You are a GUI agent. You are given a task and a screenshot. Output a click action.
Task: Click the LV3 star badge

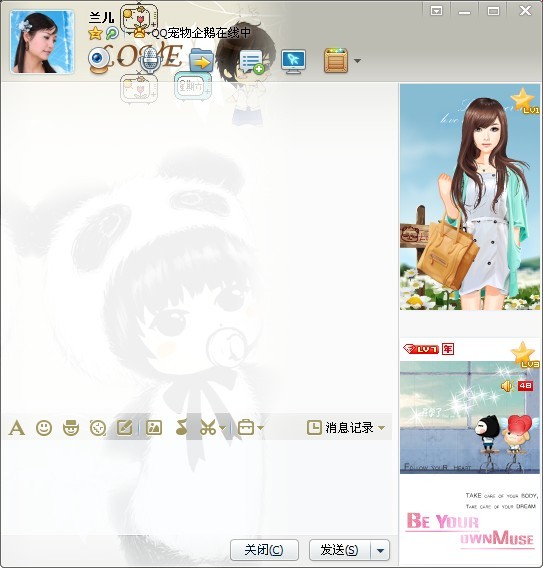coord(525,354)
